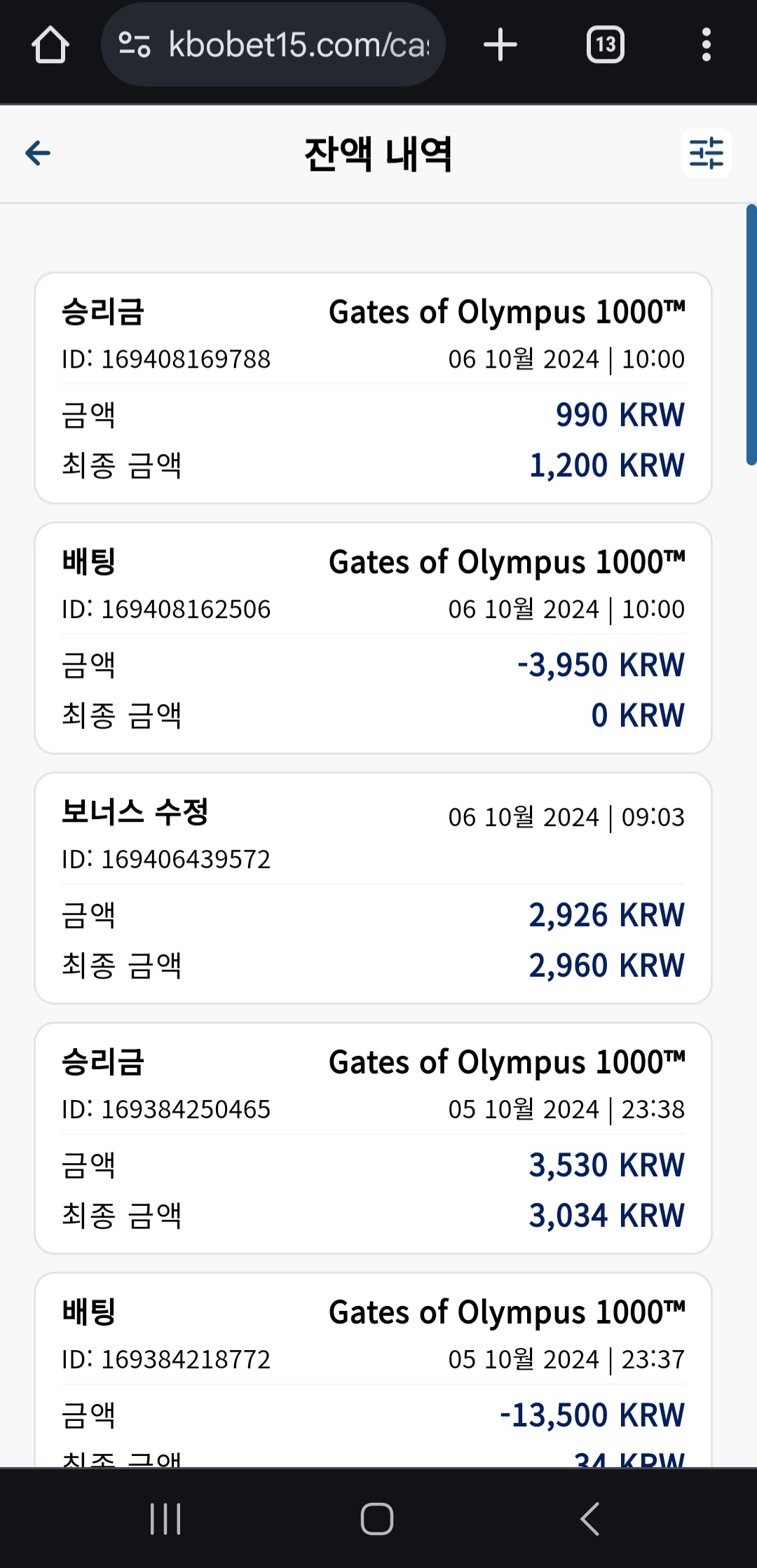Open the 배팅 entry with -3,950 KRW
The height and width of the screenshot is (1568, 757).
[374, 638]
